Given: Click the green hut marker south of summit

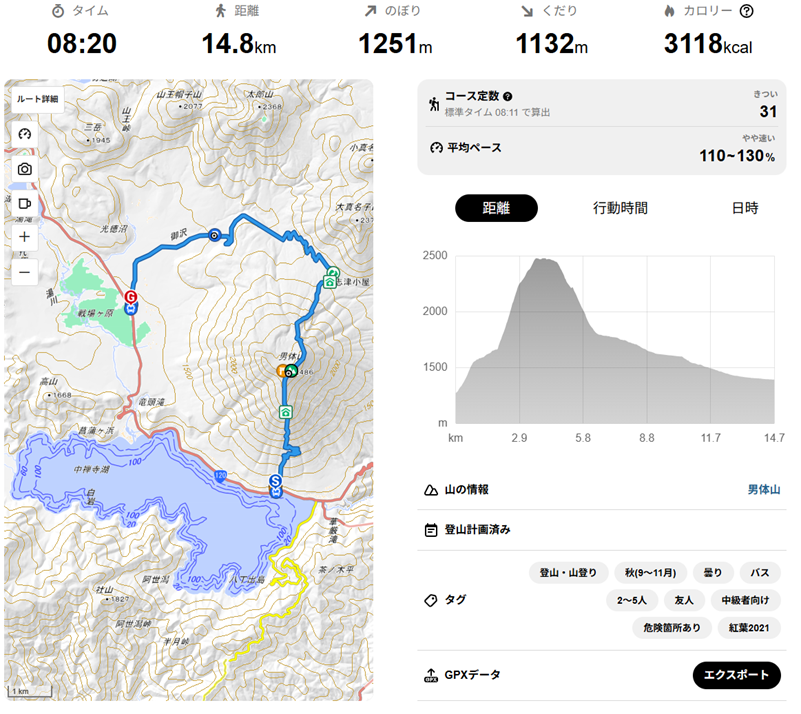Looking at the screenshot, I should pyautogui.click(x=286, y=412).
